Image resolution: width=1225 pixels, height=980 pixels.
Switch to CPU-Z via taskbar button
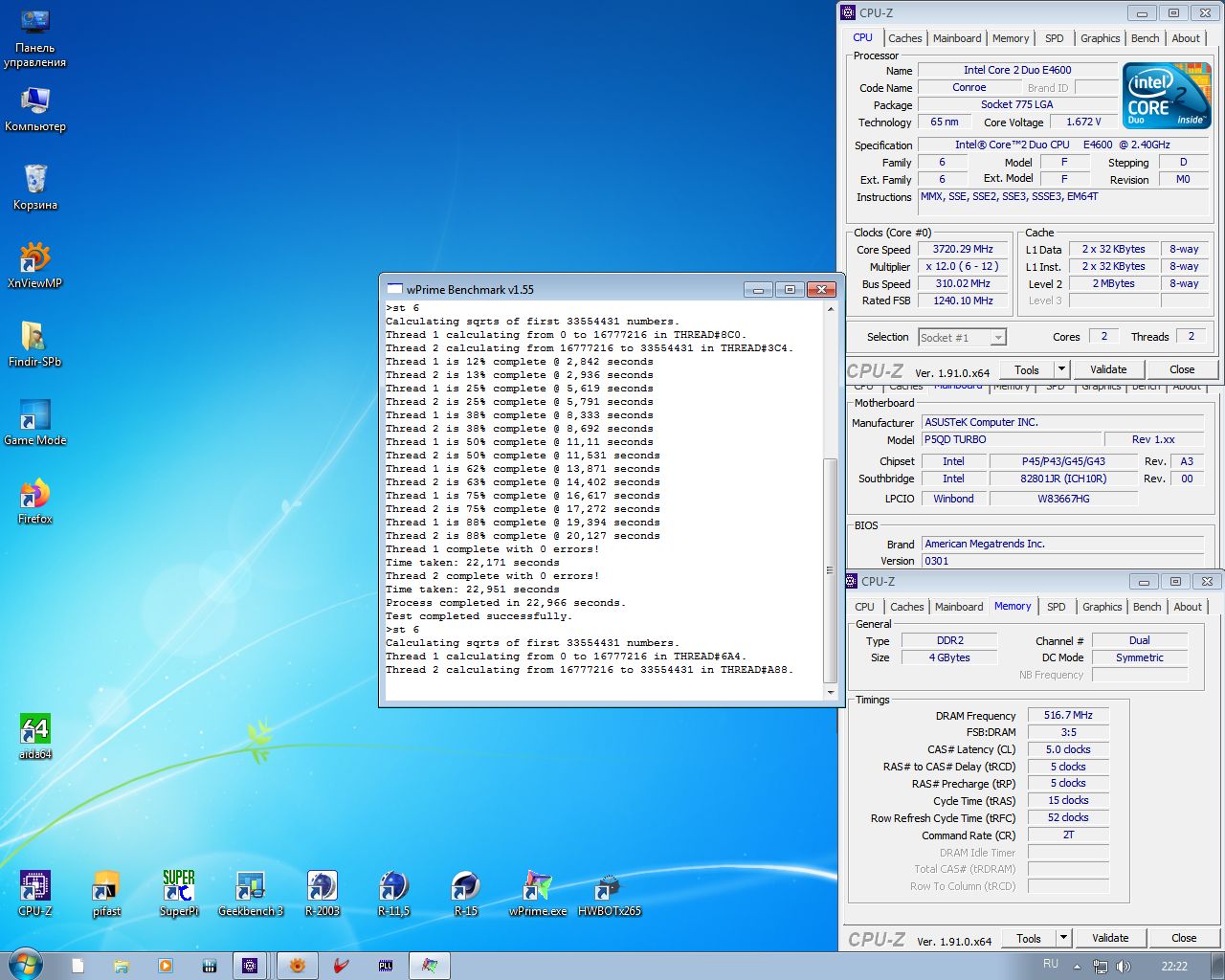coord(250,966)
